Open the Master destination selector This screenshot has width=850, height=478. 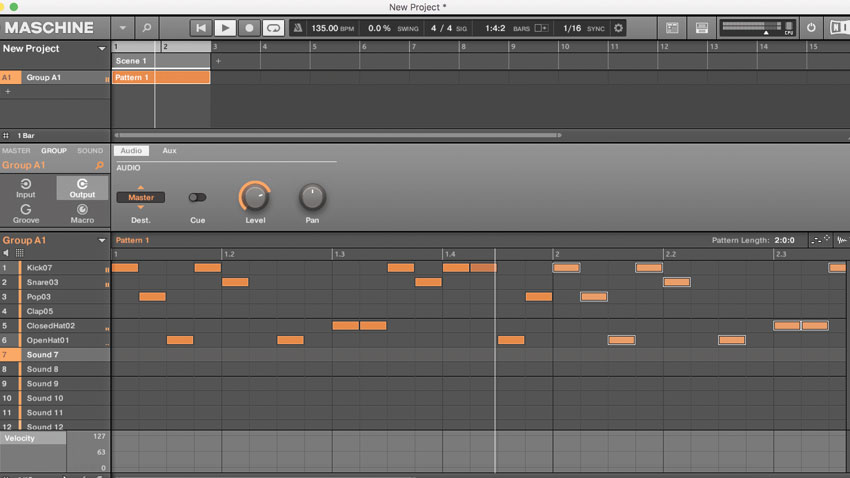140,197
